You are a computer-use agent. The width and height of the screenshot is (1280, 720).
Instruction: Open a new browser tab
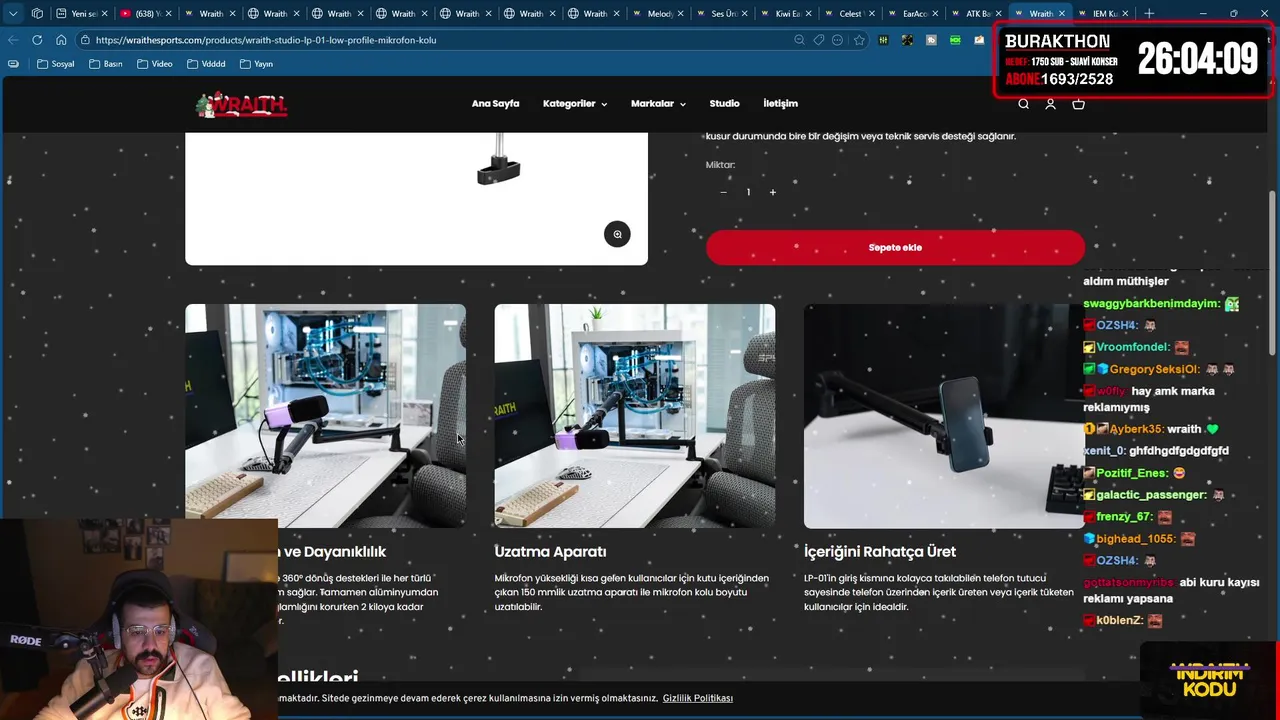pyautogui.click(x=1149, y=14)
